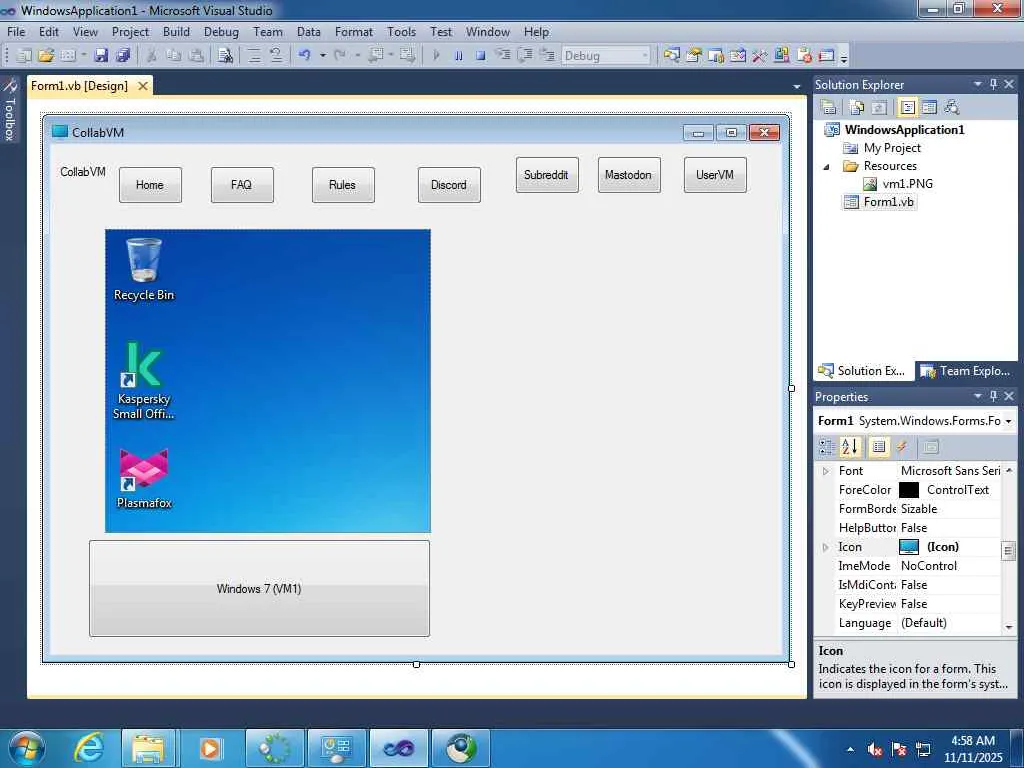The image size is (1024, 768).
Task: Select the Rules button on the form
Action: click(x=343, y=185)
